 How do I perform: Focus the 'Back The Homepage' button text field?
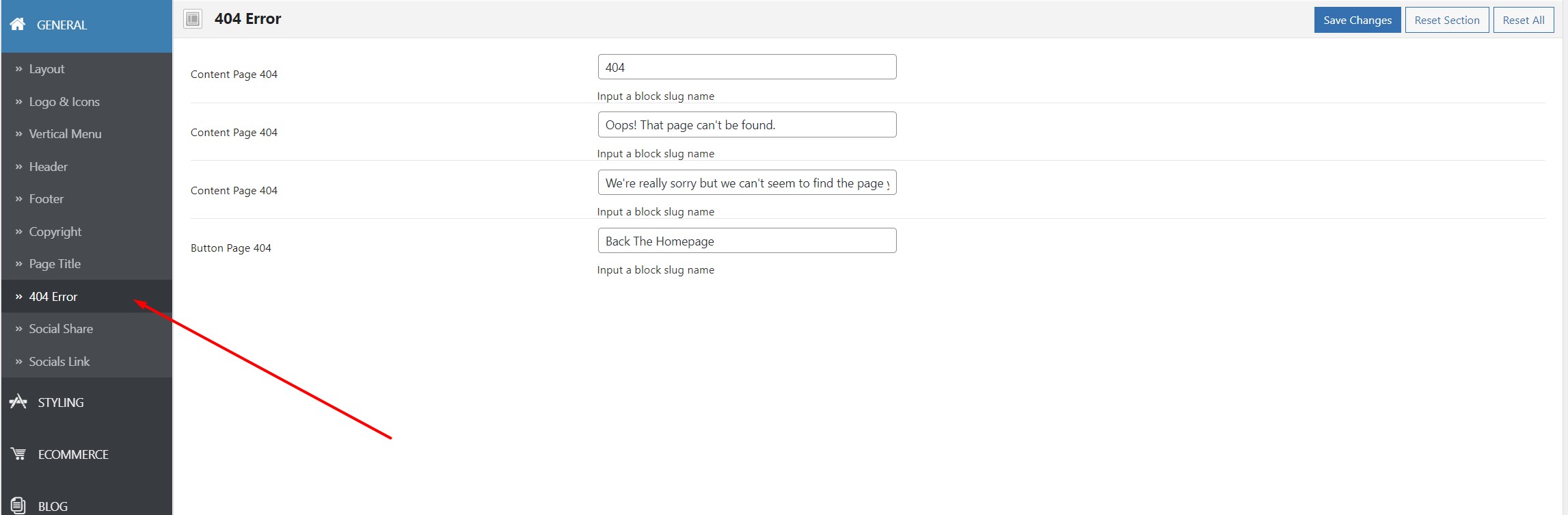(x=746, y=241)
